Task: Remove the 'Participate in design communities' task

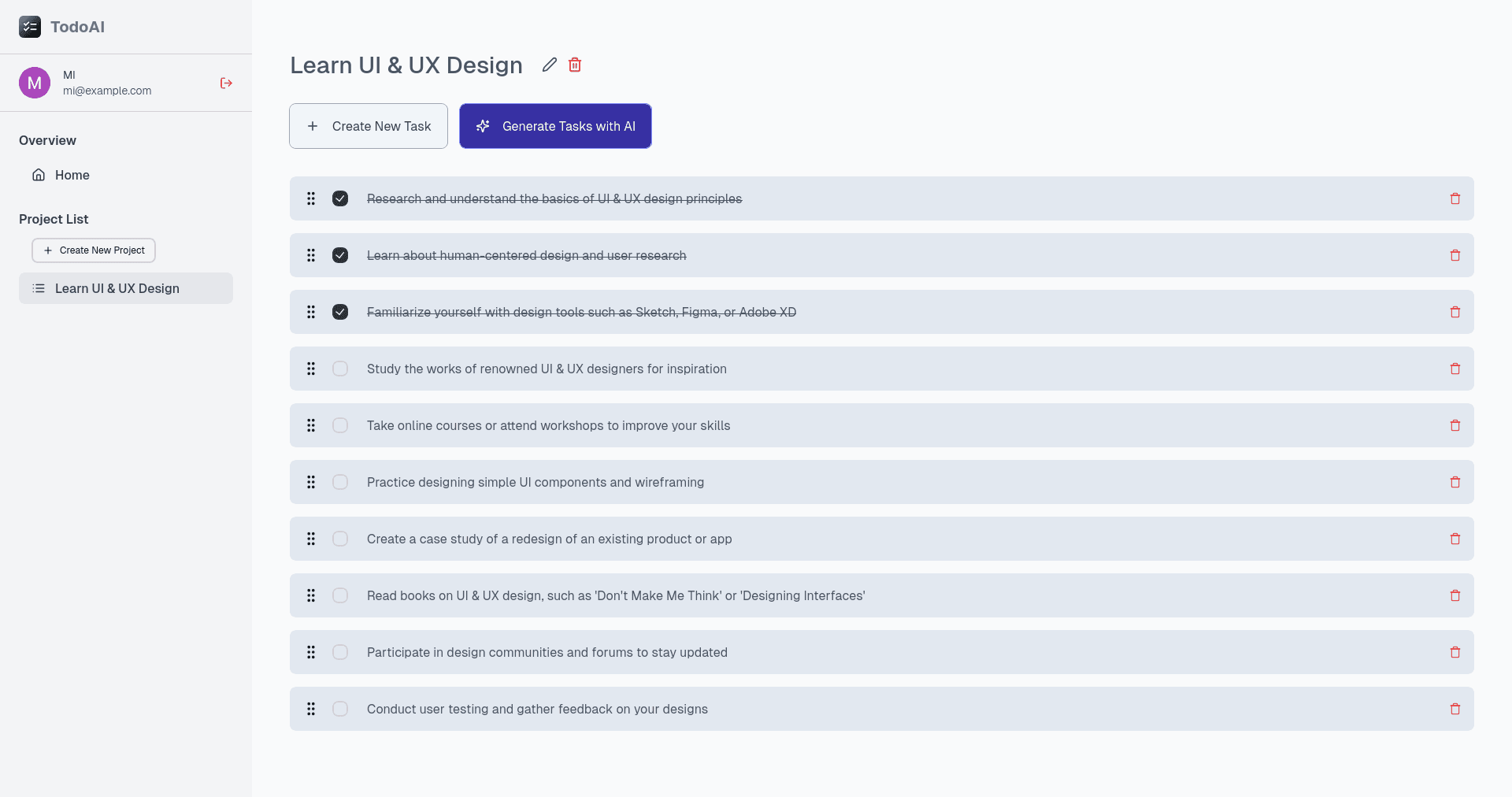Action: [x=1455, y=652]
